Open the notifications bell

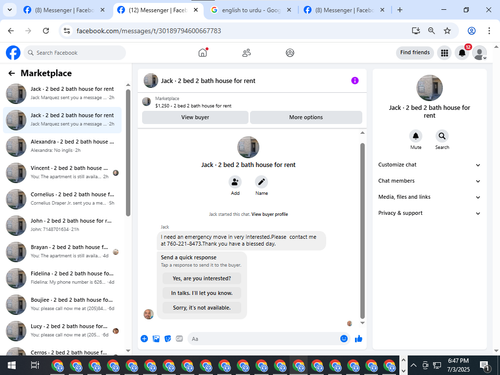(x=462, y=53)
